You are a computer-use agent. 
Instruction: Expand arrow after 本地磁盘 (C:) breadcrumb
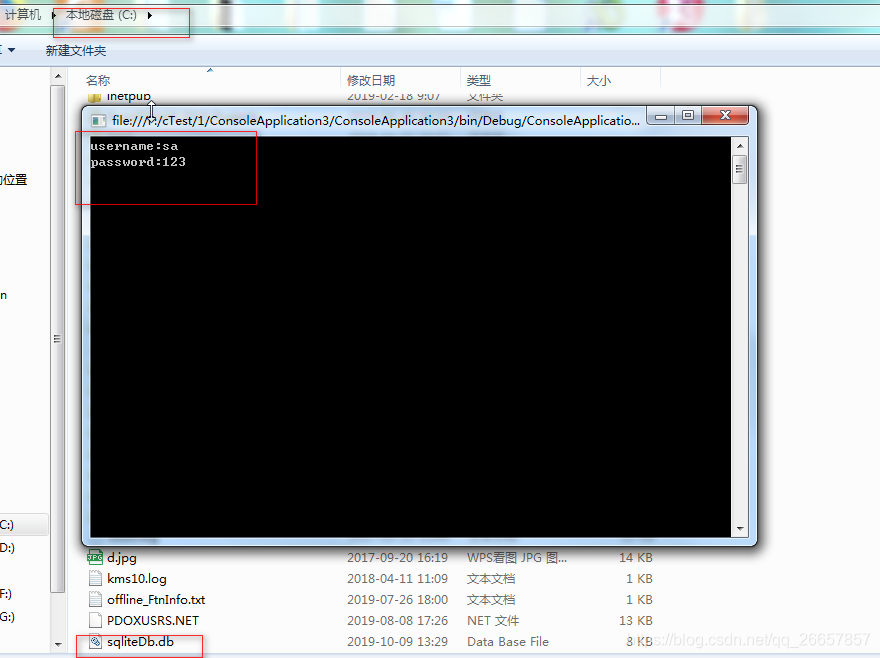pyautogui.click(x=150, y=15)
